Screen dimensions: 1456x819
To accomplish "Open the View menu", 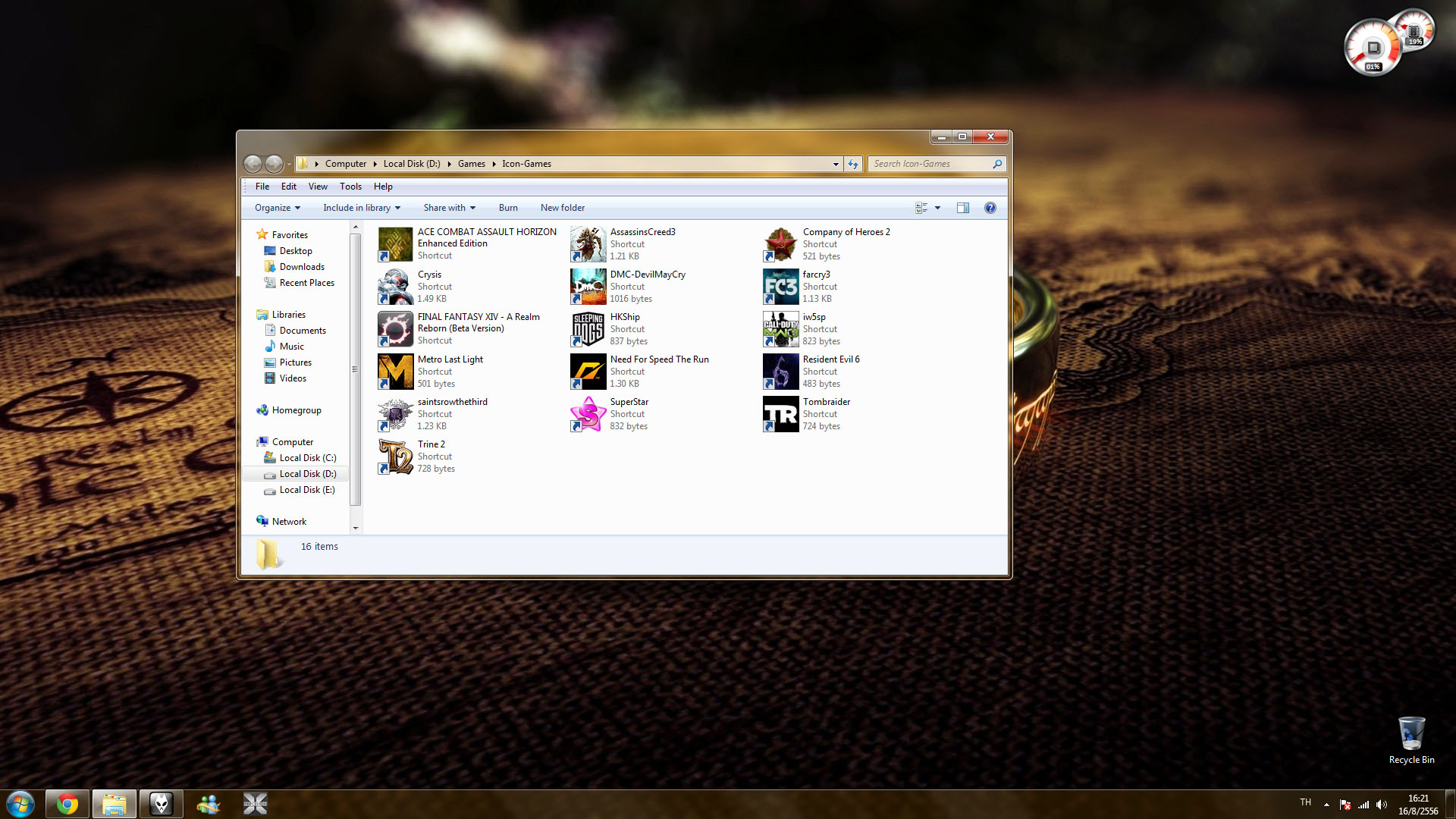I will click(318, 187).
